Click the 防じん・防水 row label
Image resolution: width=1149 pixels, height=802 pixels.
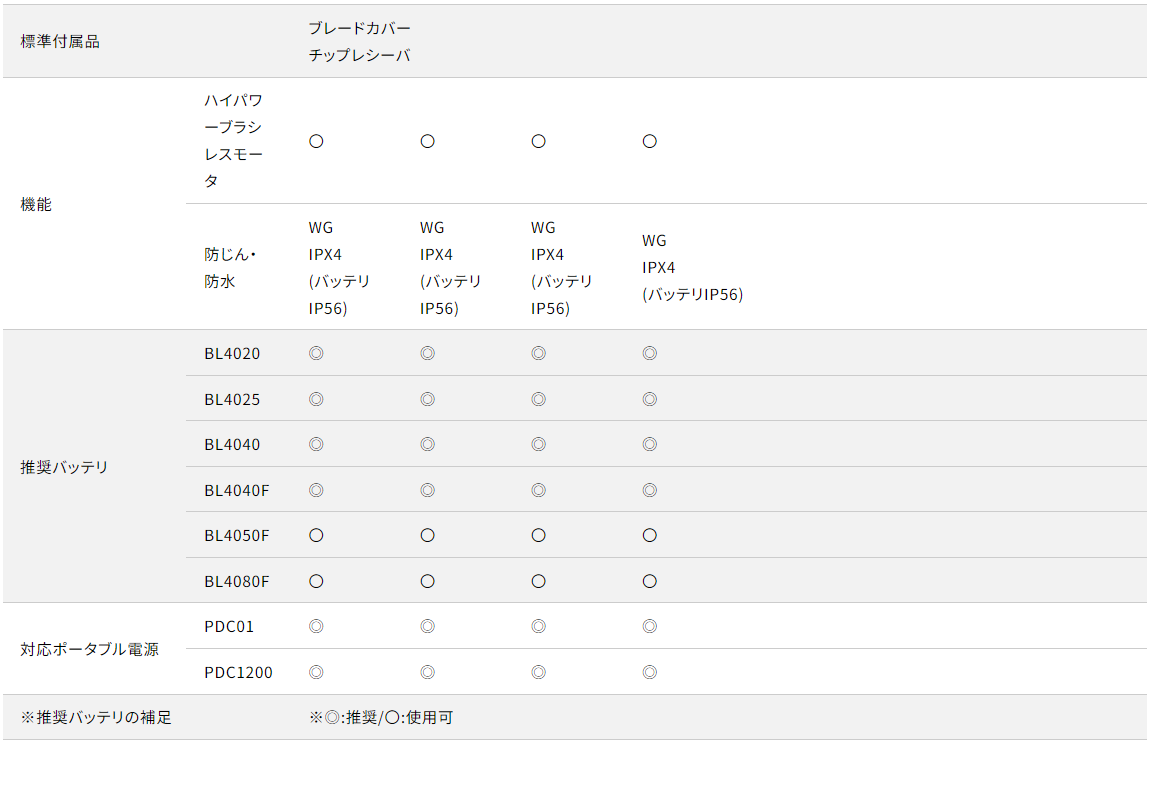[230, 268]
